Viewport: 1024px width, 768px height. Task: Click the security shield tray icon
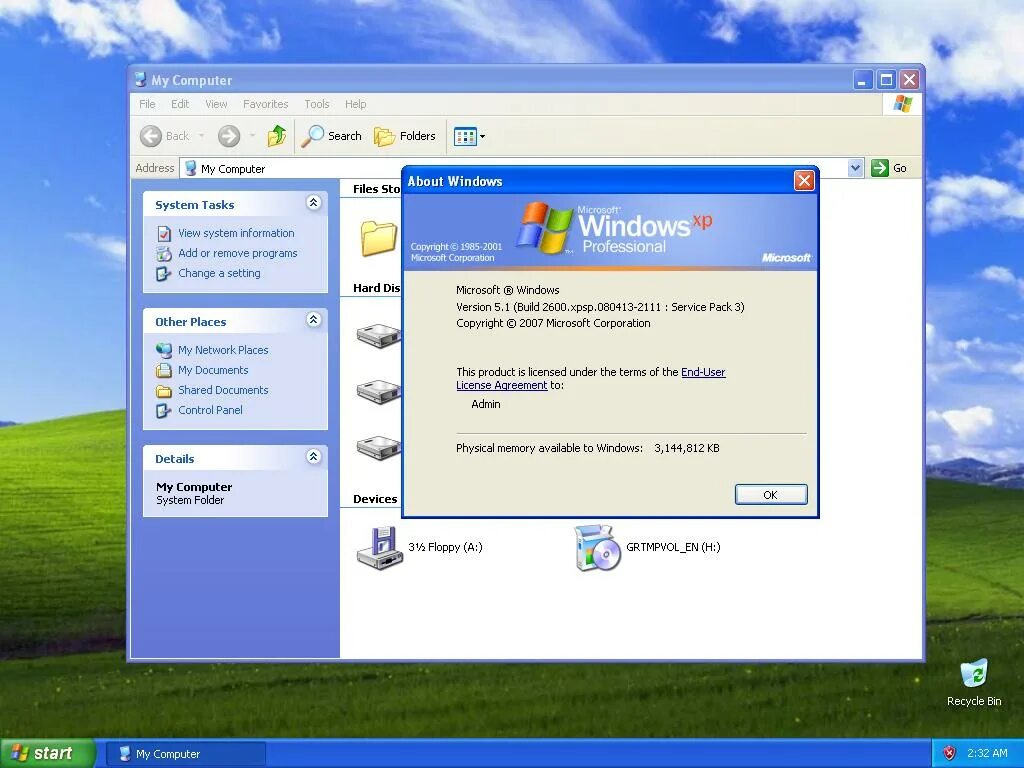(x=950, y=753)
